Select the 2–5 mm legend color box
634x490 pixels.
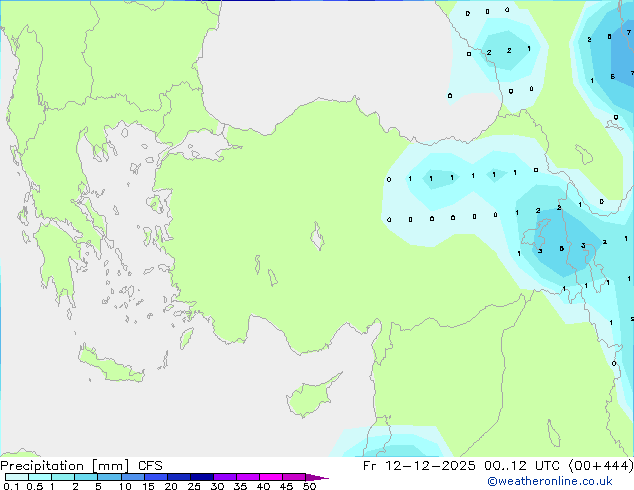[86, 477]
